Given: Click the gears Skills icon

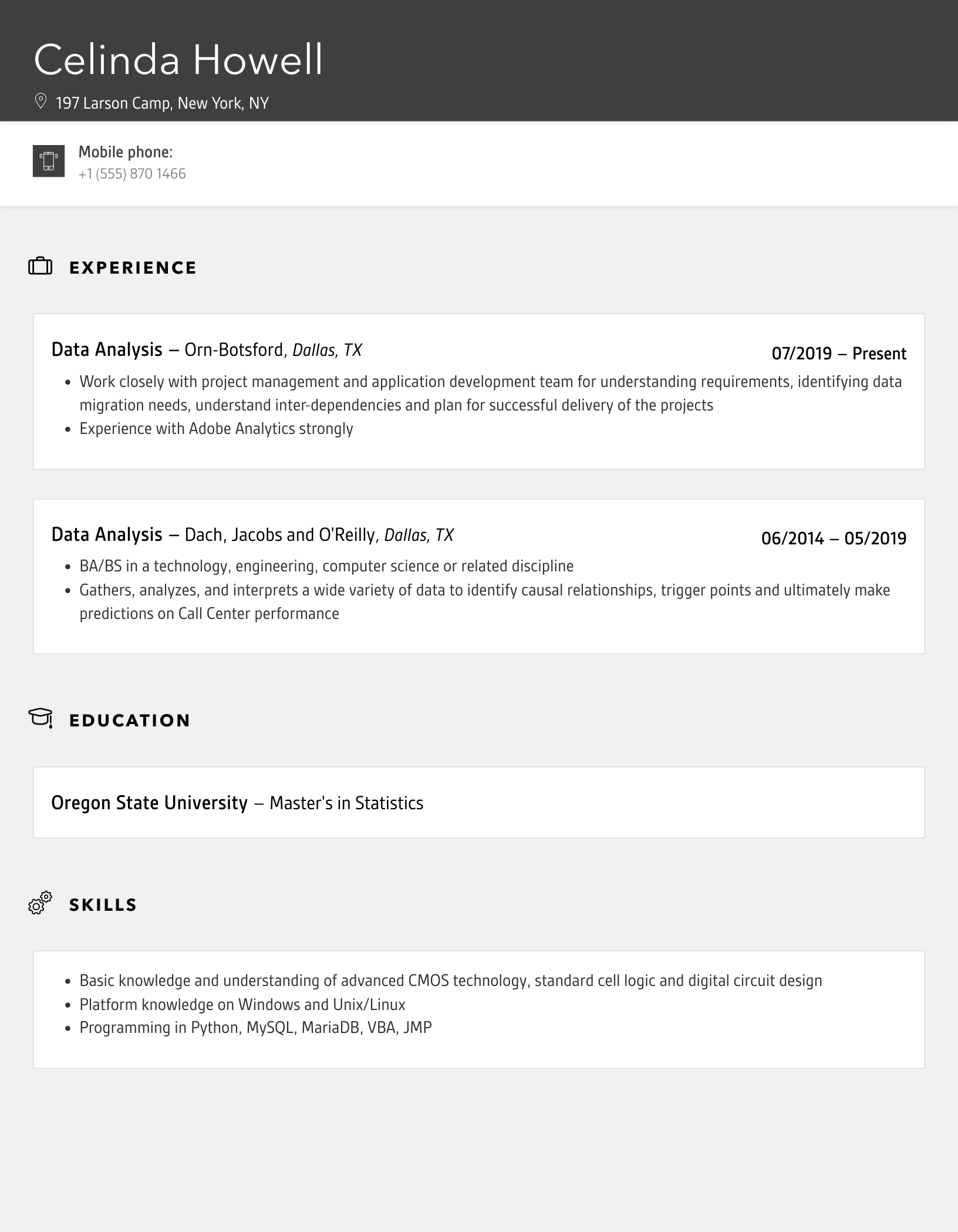Looking at the screenshot, I should (x=41, y=903).
